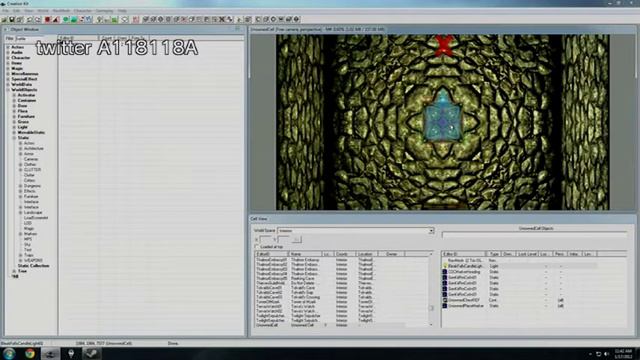Select Items in the Object Window tree
Screen dimensions: 640x360
[x=17, y=63]
